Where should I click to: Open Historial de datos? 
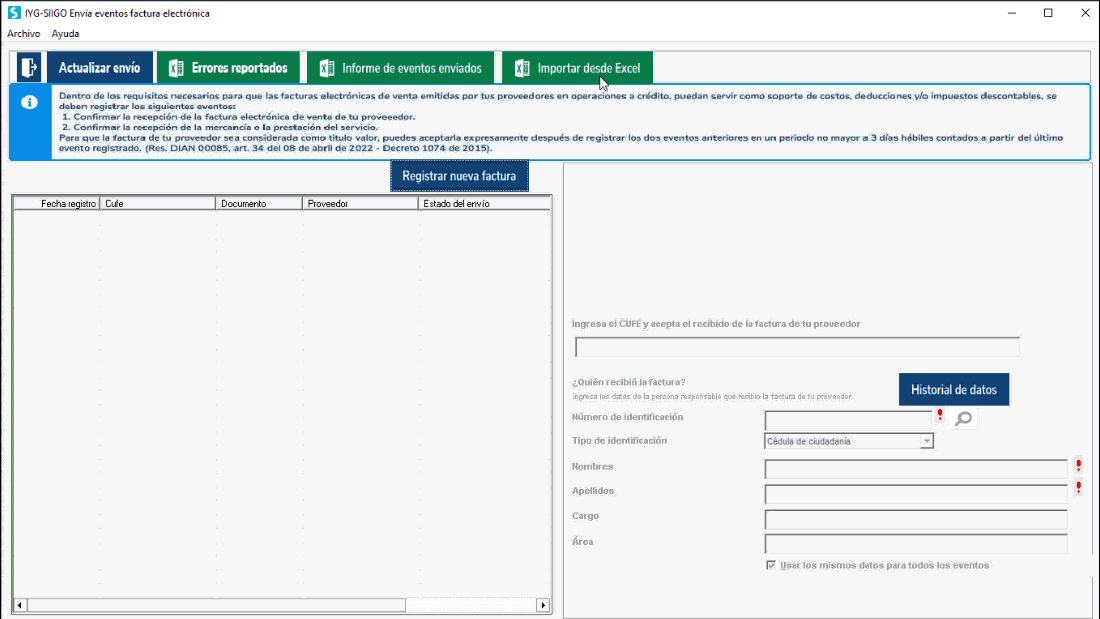954,390
